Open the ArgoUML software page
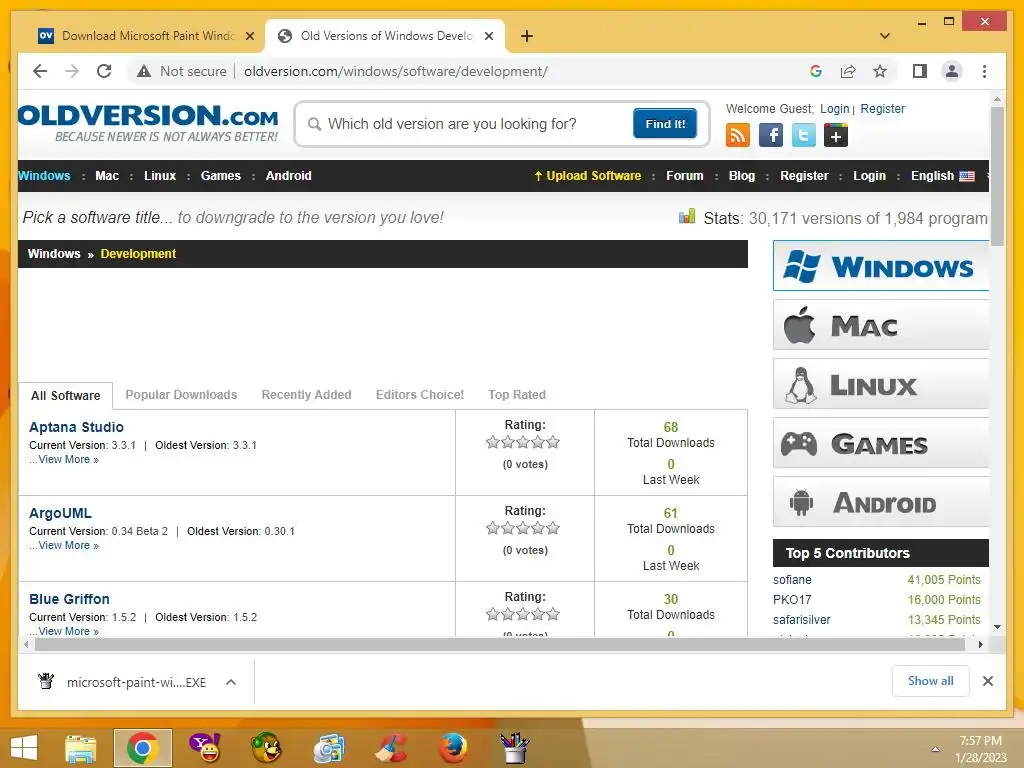Viewport: 1024px width, 768px height. pos(60,513)
